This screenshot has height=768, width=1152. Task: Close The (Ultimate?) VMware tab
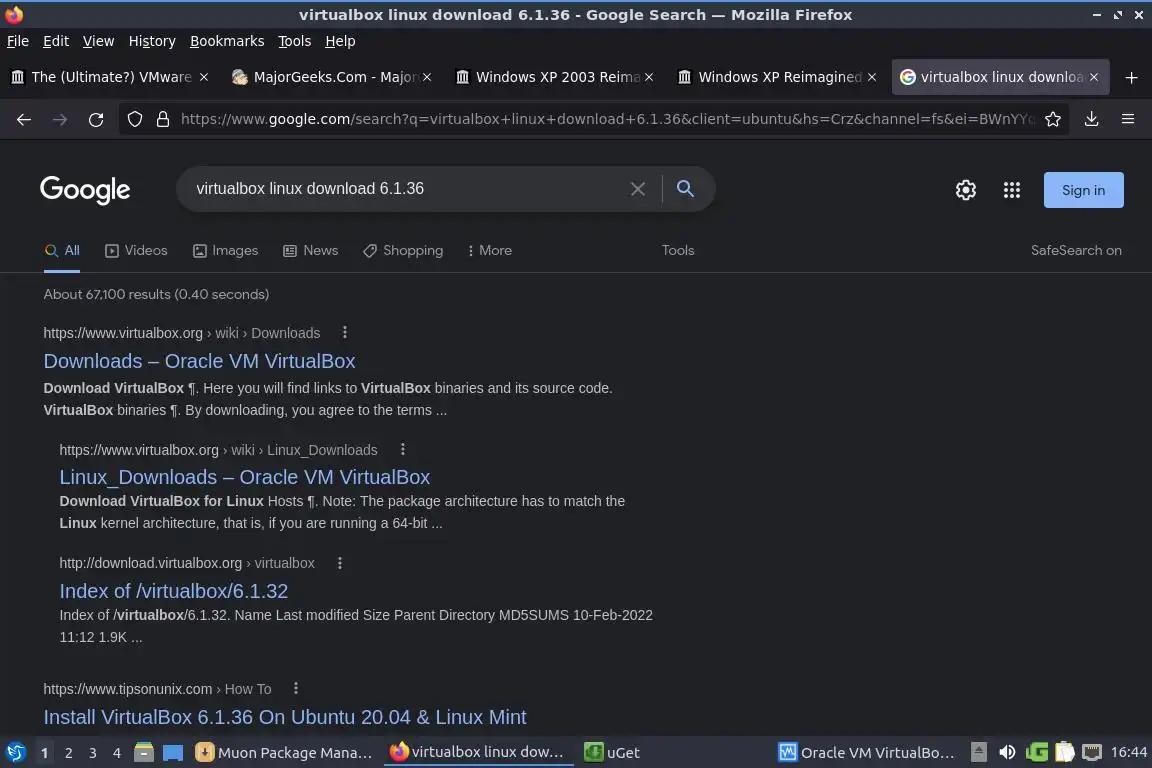(204, 77)
